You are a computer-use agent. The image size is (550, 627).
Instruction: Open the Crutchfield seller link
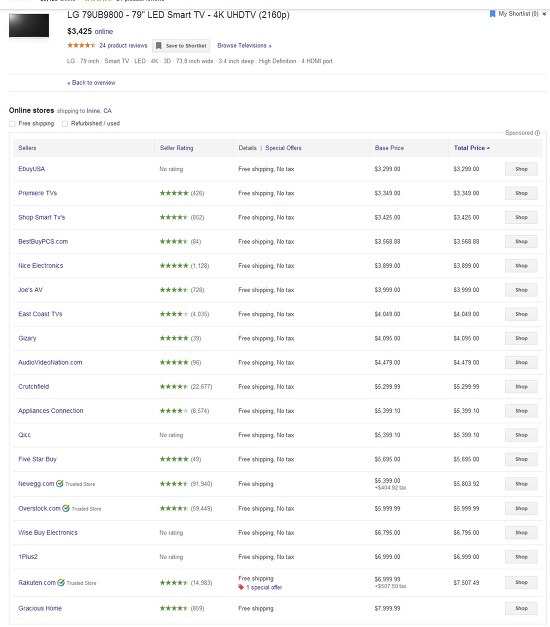coord(34,387)
